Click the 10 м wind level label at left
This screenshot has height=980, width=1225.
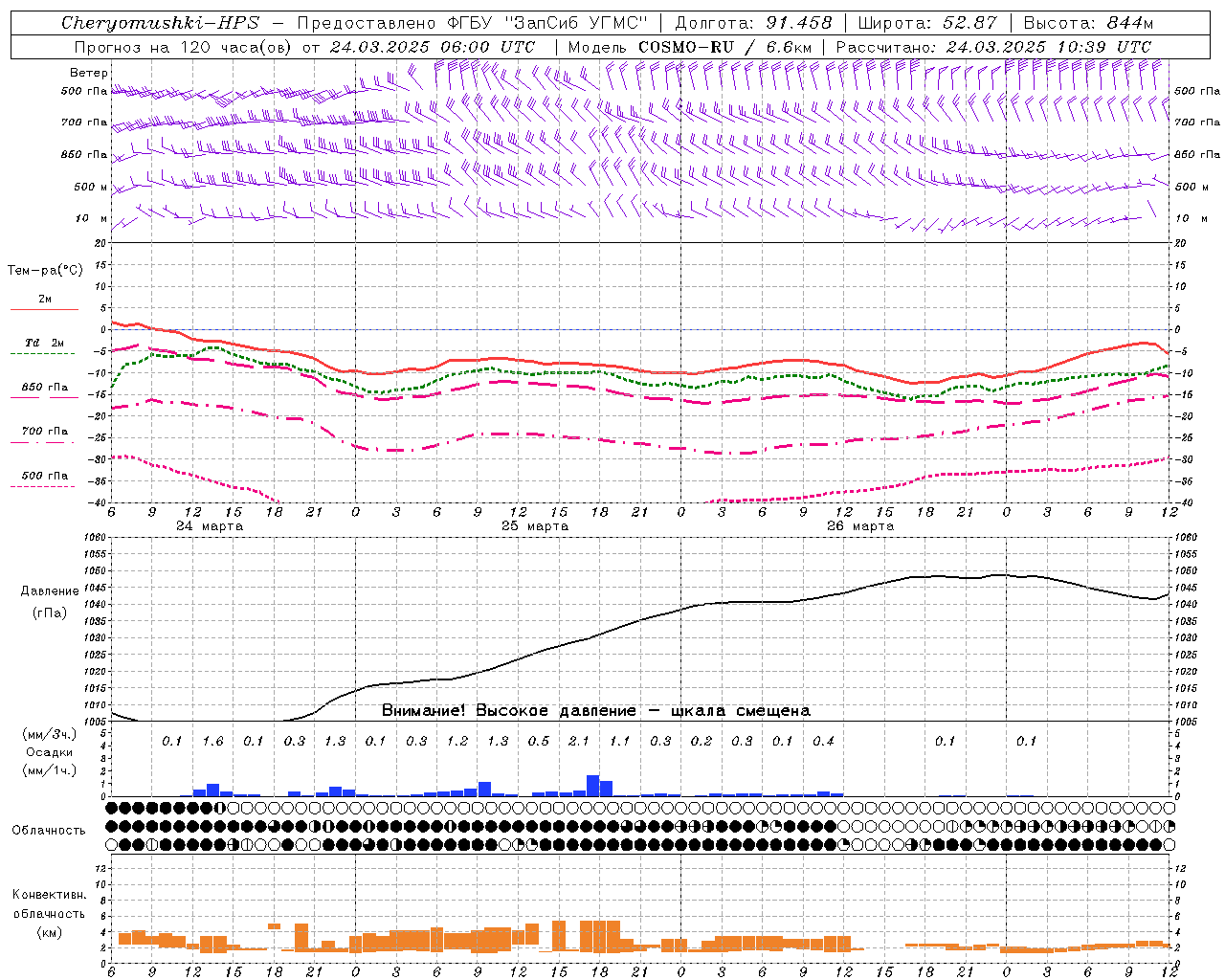coord(92,218)
